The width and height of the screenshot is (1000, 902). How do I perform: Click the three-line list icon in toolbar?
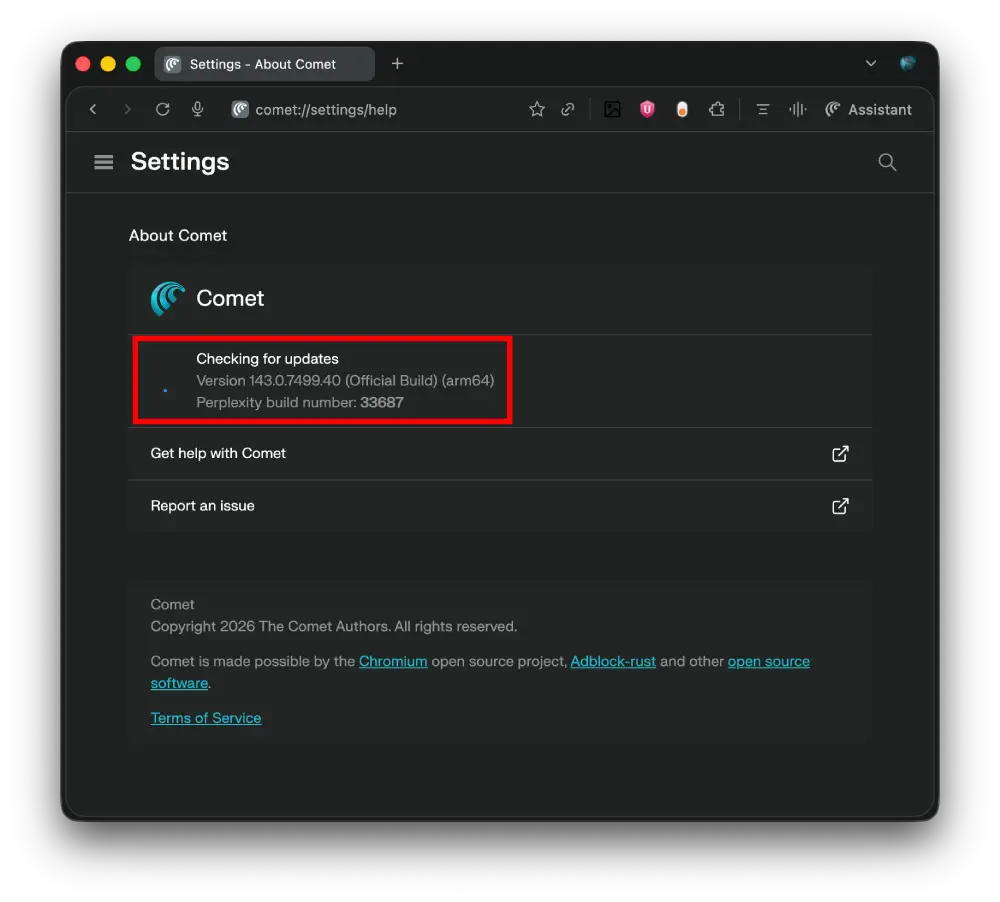point(763,110)
